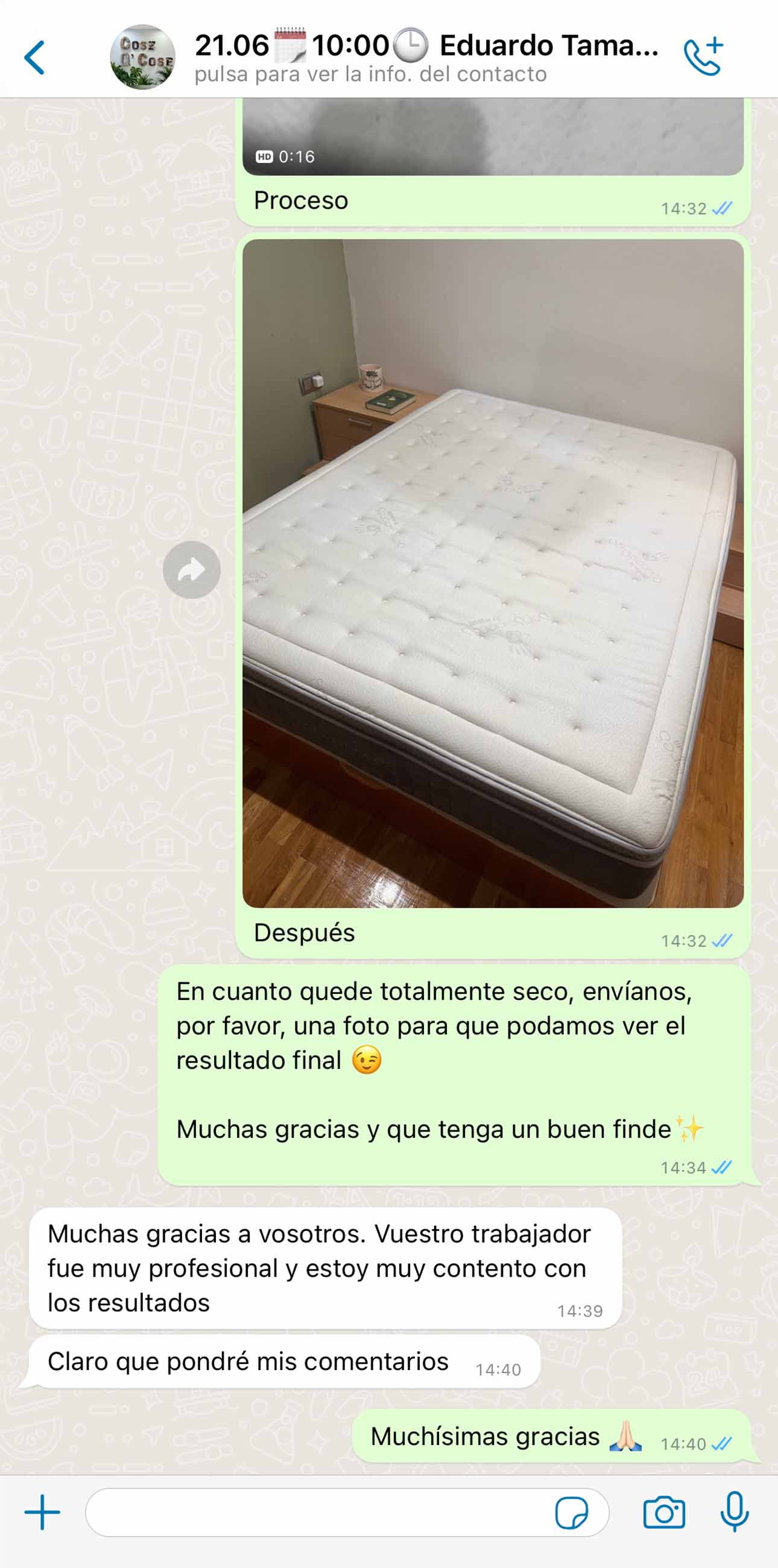Focus the message text input field
The image size is (778, 1568).
(x=347, y=1513)
